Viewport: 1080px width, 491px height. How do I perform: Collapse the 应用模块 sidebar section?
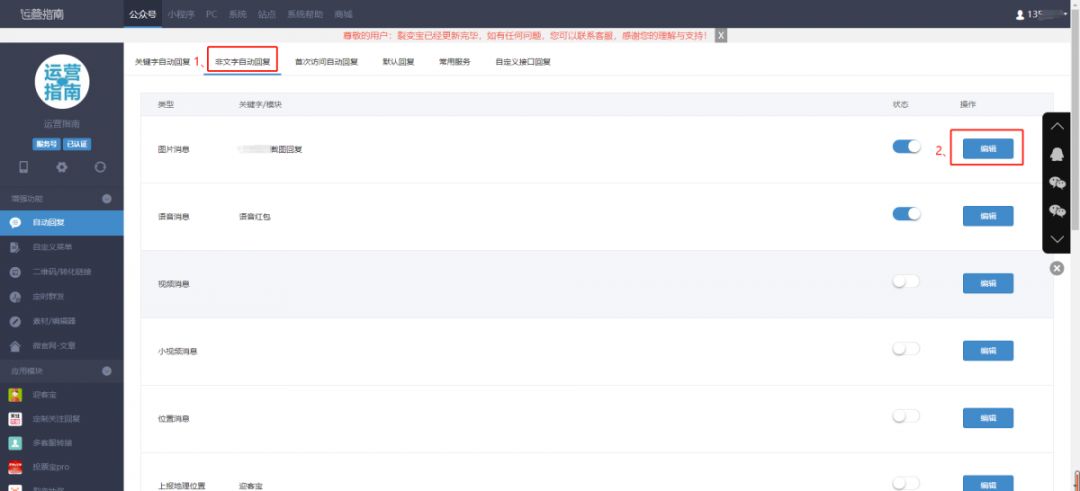[107, 371]
